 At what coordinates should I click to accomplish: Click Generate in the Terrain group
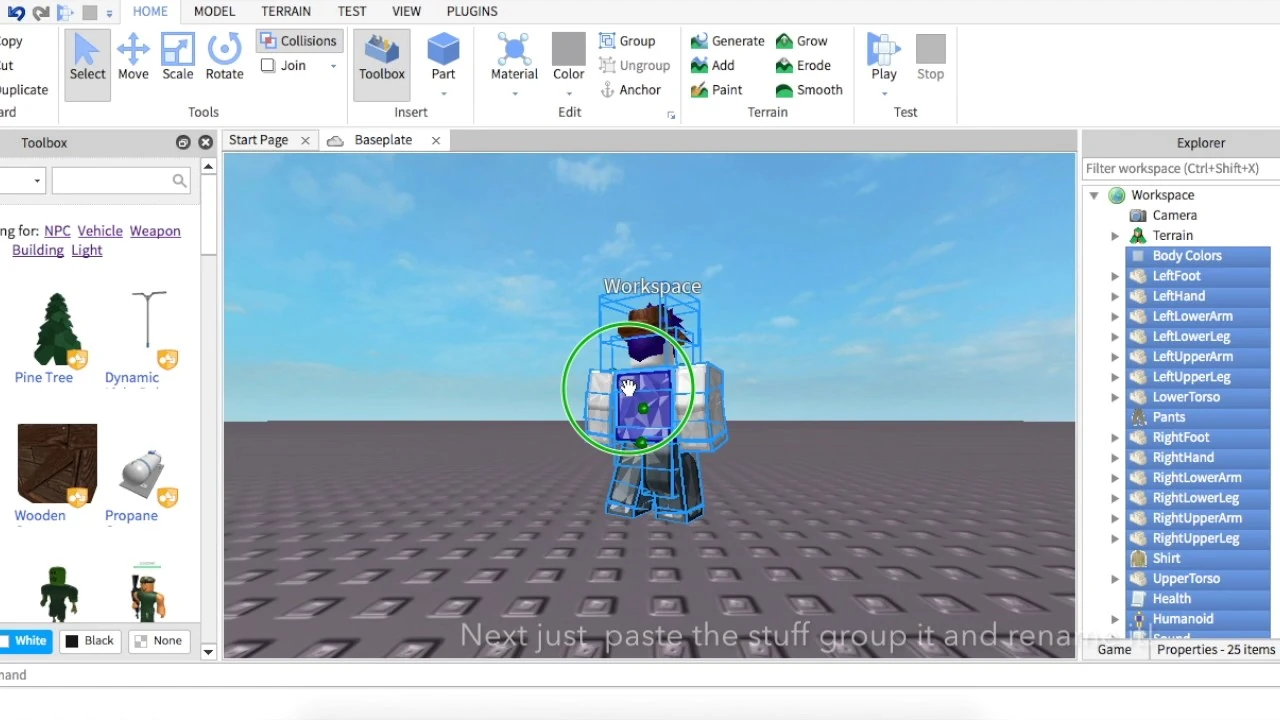coord(728,41)
